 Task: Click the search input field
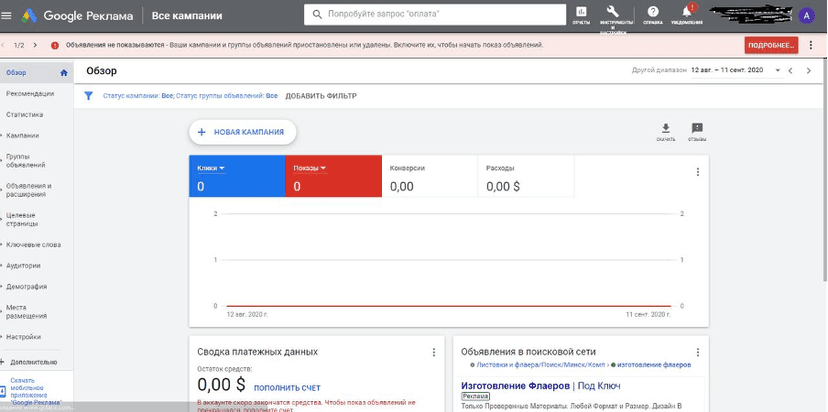(x=435, y=15)
